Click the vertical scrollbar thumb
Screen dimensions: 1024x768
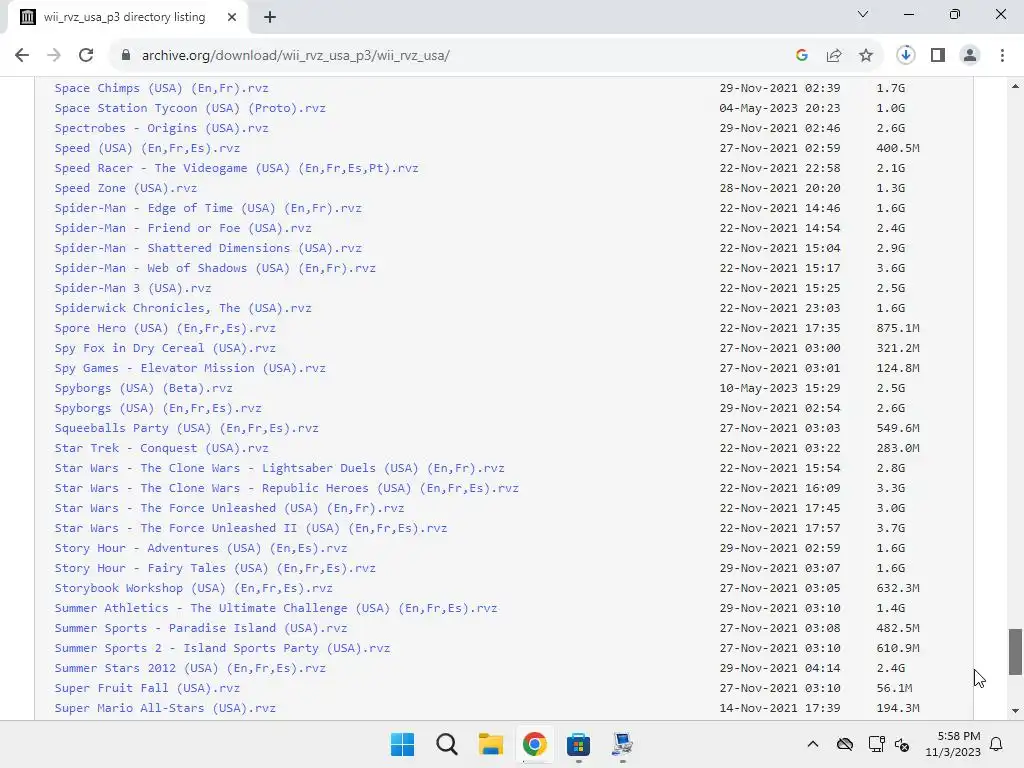pos(1015,652)
